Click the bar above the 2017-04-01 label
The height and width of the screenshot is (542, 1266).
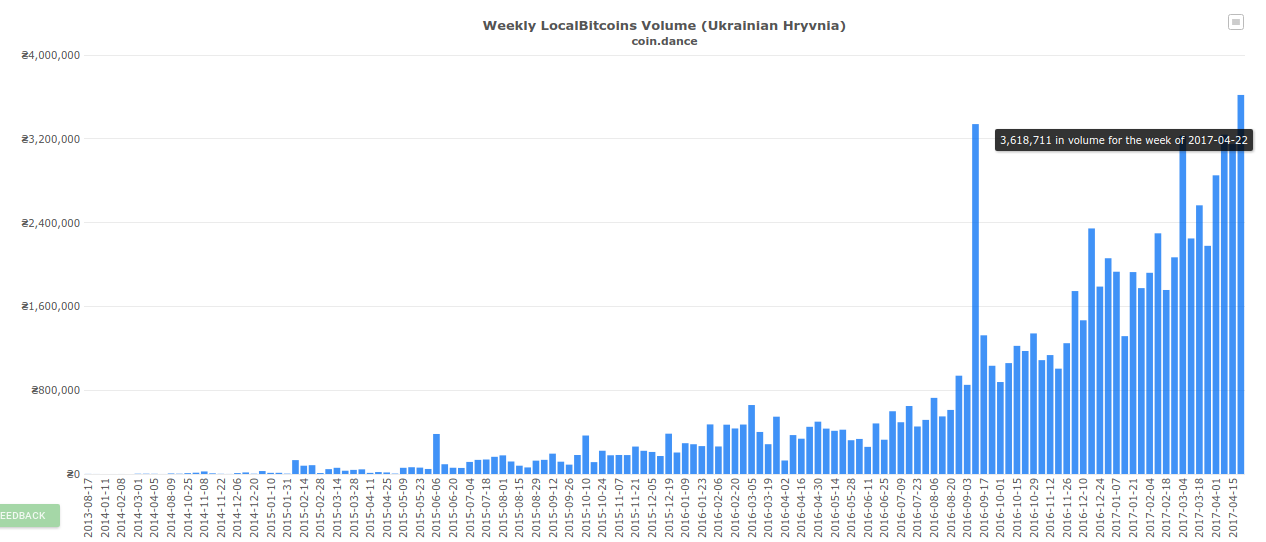pos(1216,325)
